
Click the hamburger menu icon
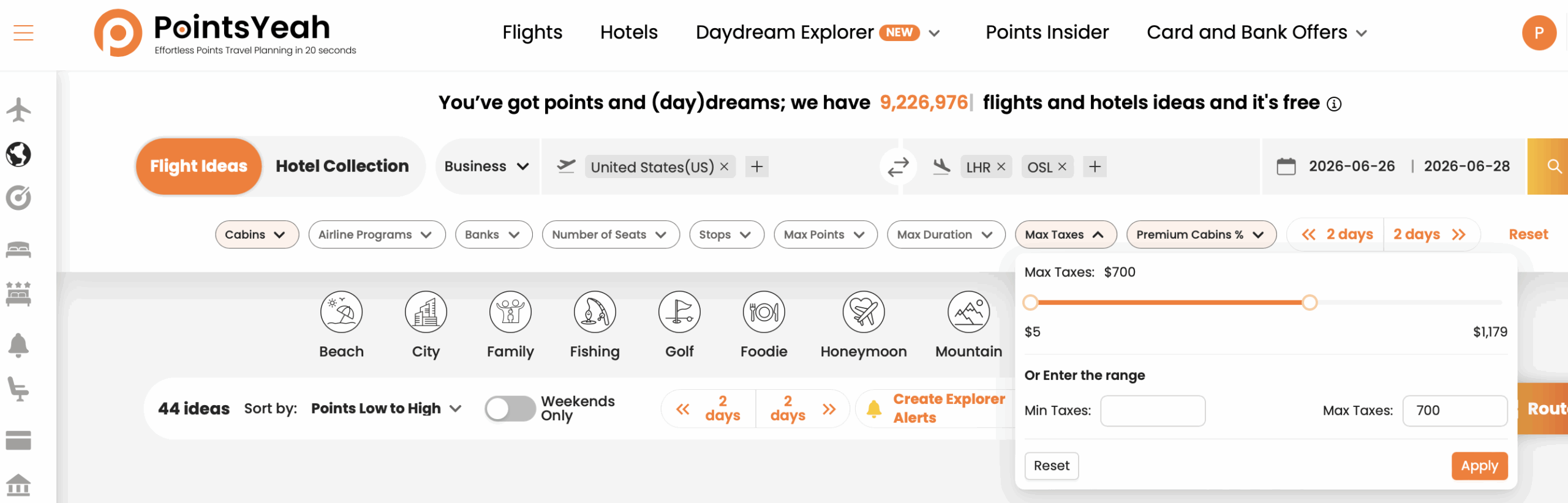[x=23, y=32]
